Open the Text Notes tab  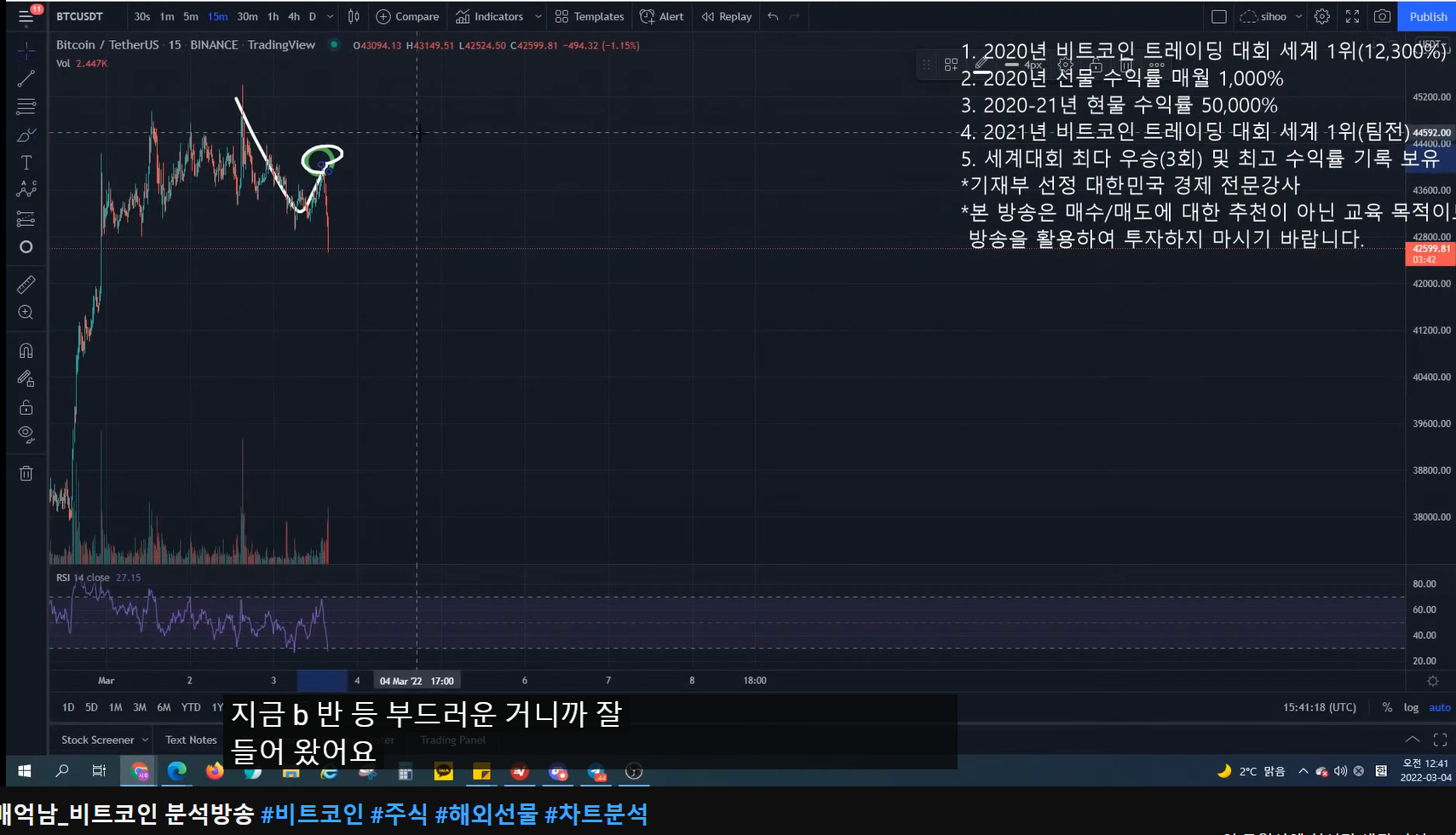click(191, 740)
